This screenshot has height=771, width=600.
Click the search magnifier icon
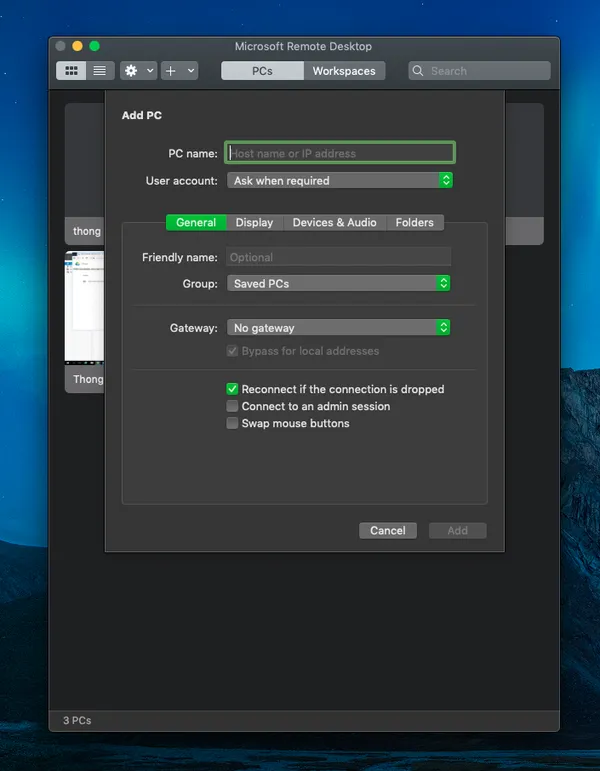click(418, 71)
